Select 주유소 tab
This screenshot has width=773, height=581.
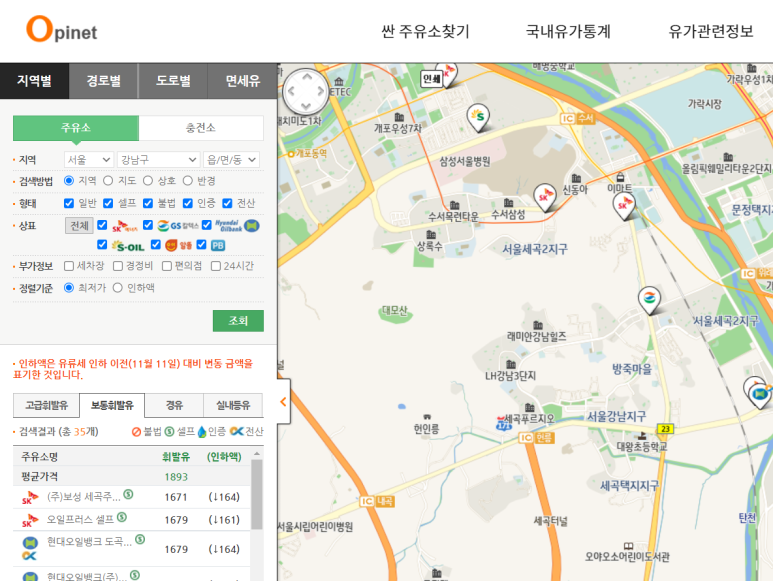(x=76, y=128)
